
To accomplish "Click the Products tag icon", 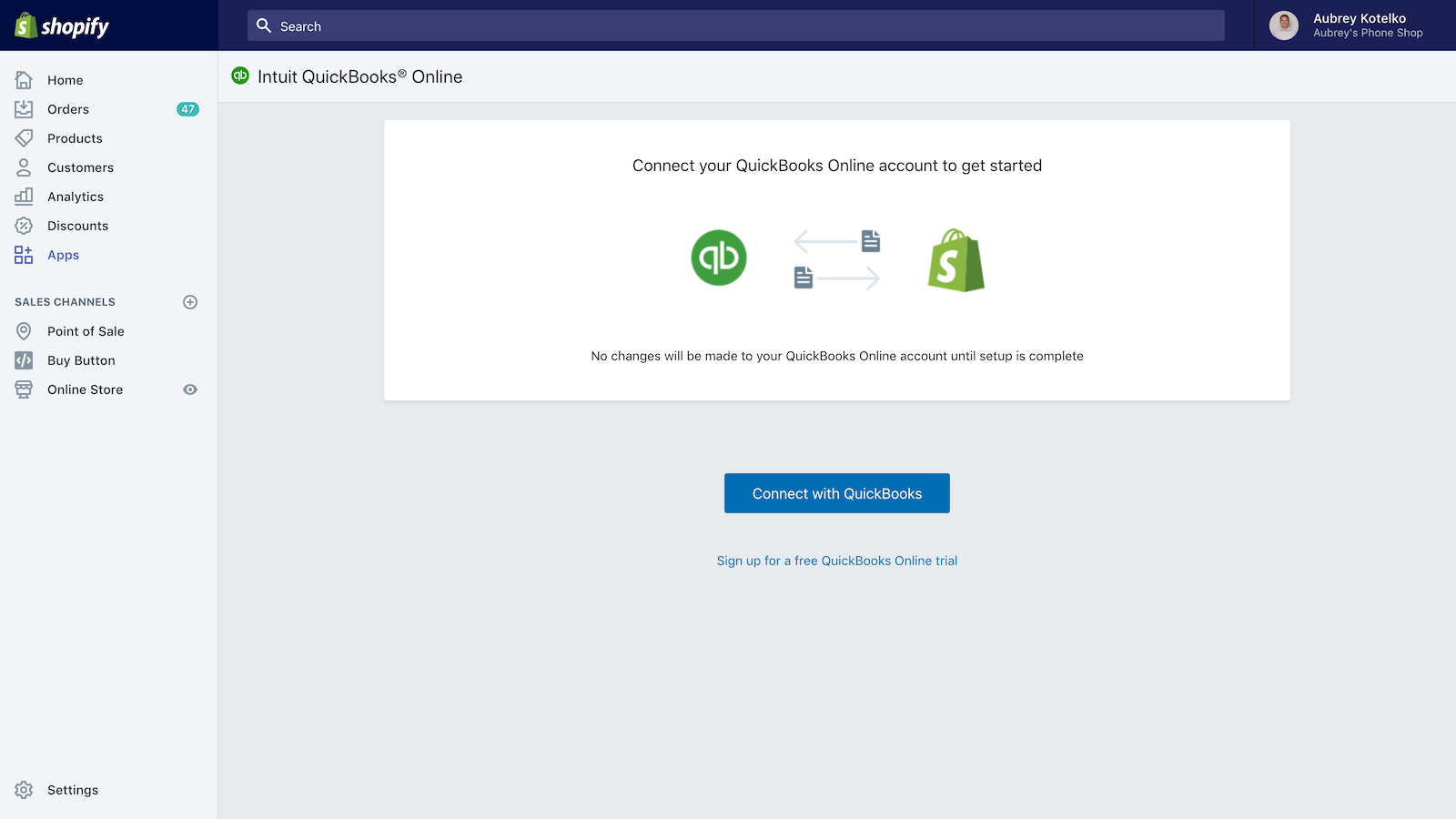I will 24,138.
